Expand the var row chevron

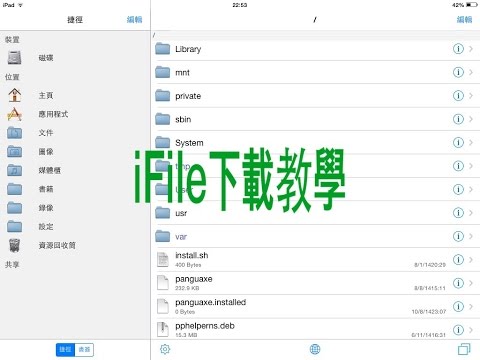[471, 236]
